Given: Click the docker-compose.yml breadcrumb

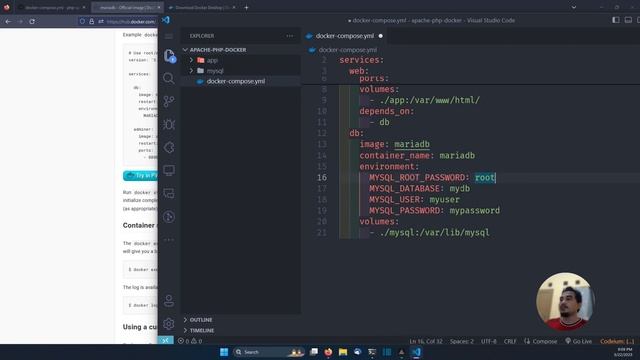Looking at the screenshot, I should [347, 50].
